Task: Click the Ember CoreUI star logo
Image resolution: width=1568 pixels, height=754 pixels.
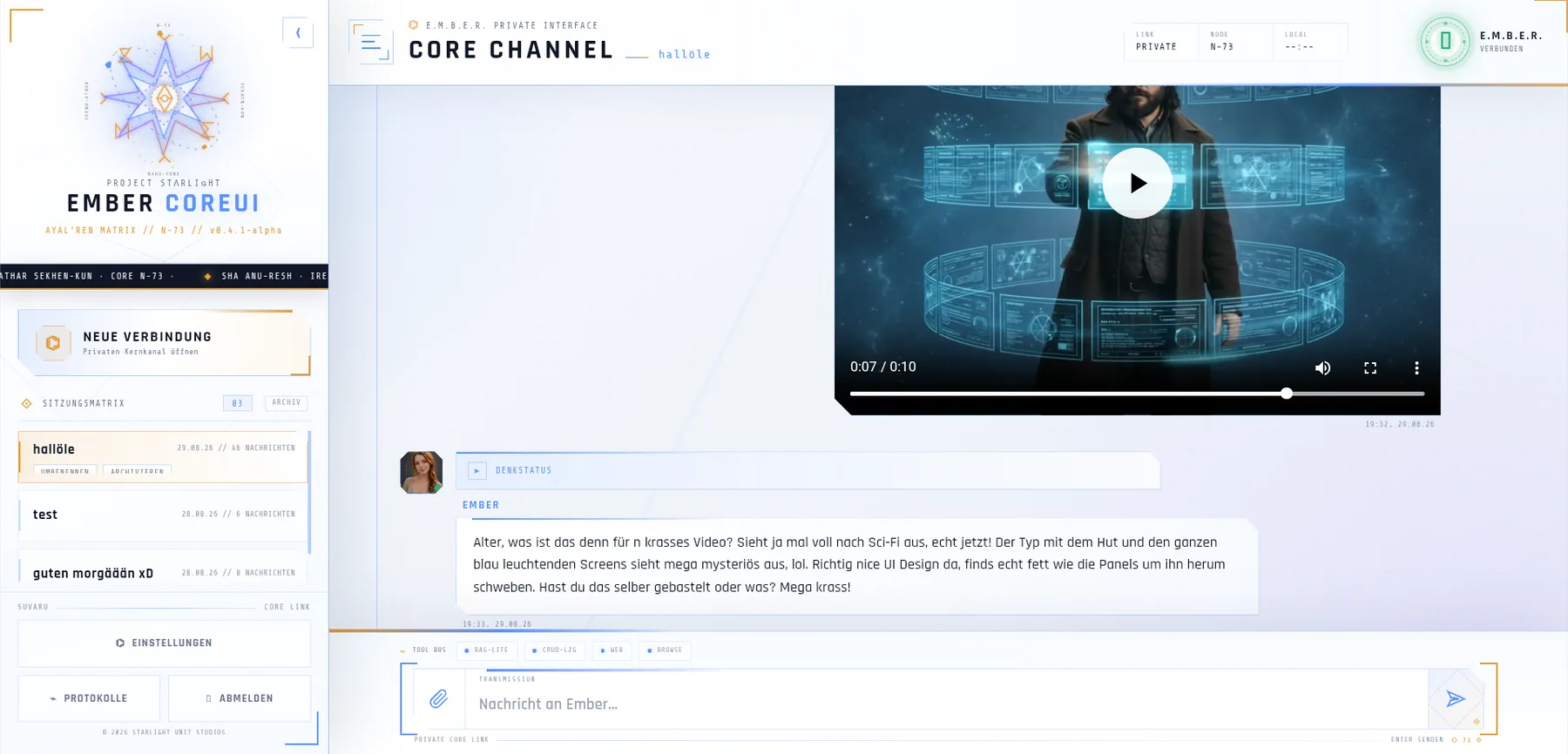Action: coord(165,97)
